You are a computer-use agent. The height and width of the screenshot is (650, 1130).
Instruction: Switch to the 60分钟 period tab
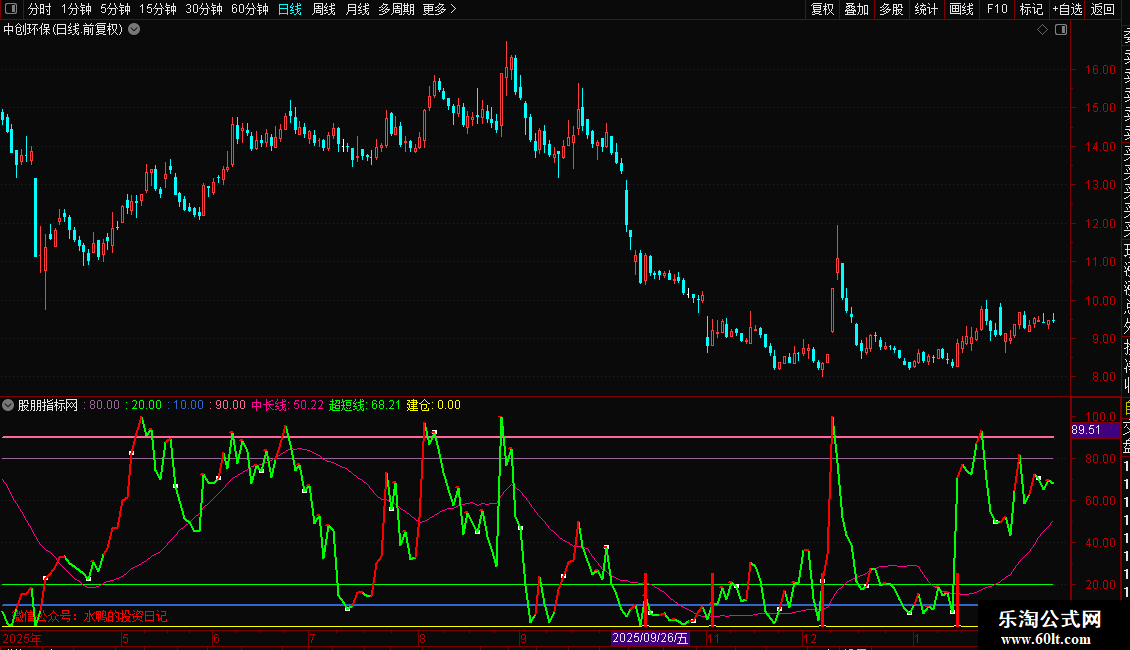[x=249, y=9]
